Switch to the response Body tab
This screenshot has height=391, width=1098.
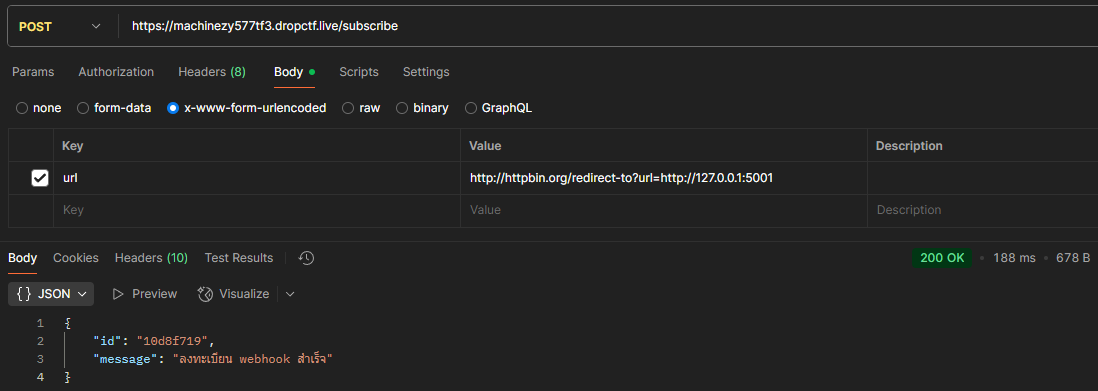click(x=22, y=258)
